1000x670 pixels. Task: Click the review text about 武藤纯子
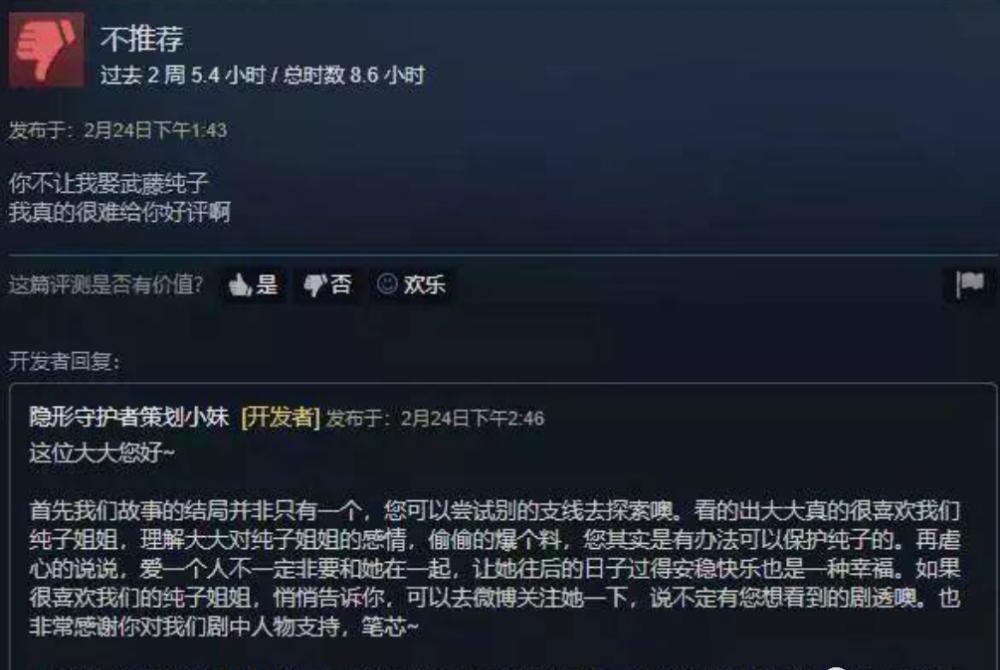(108, 183)
